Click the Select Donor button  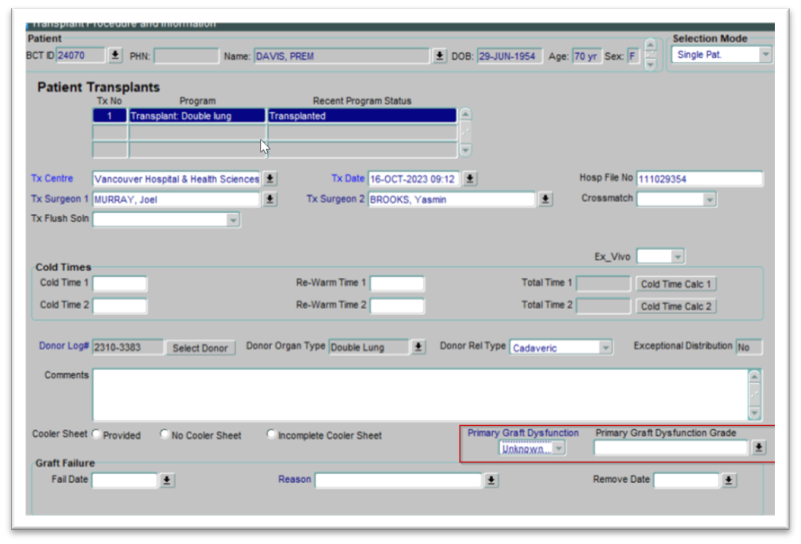200,348
